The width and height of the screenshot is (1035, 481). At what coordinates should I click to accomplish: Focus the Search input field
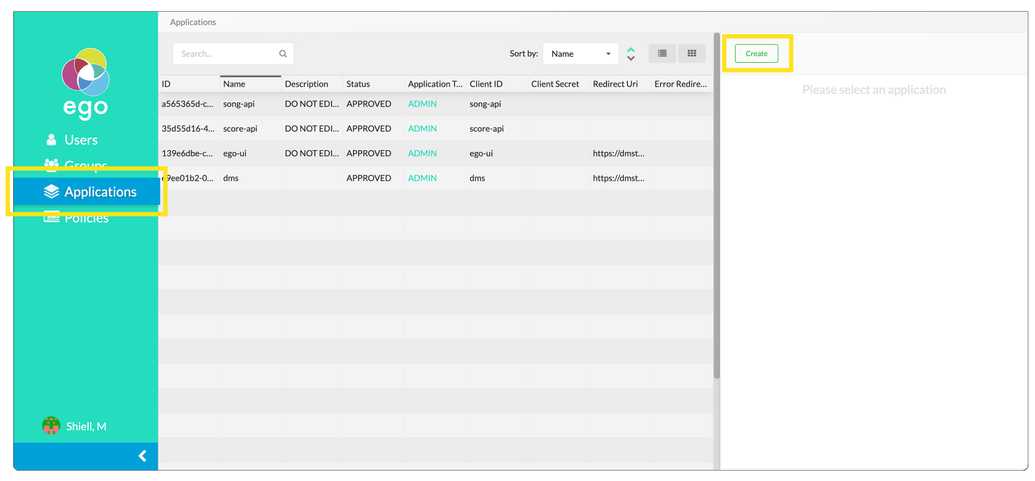(x=233, y=54)
